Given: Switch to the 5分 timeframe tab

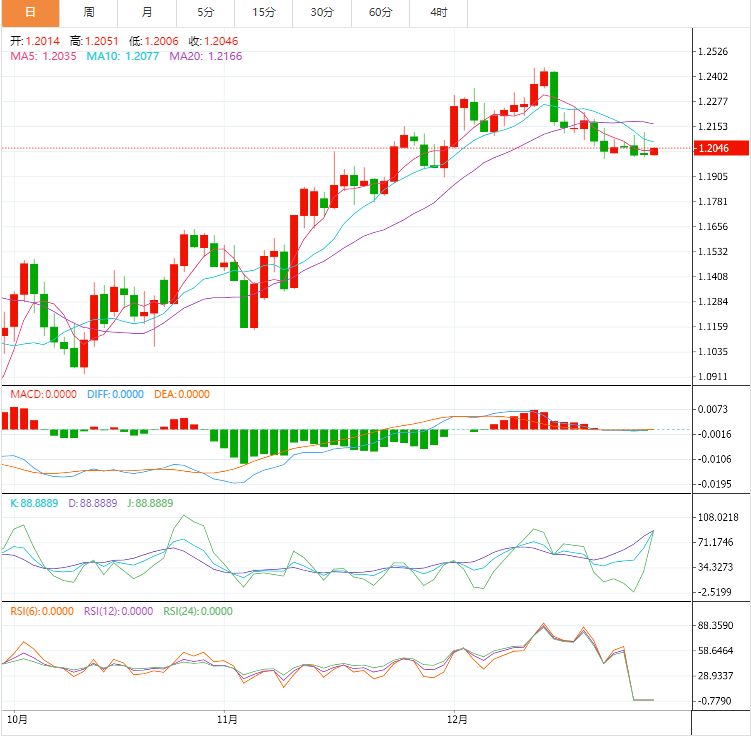Looking at the screenshot, I should click(206, 13).
